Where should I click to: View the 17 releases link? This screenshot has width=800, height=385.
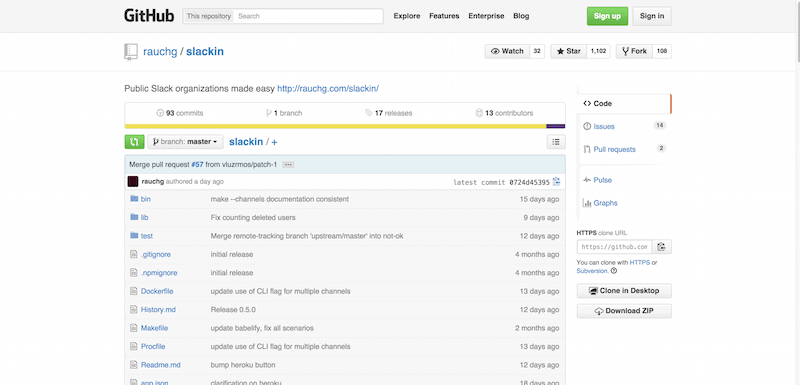pos(389,113)
